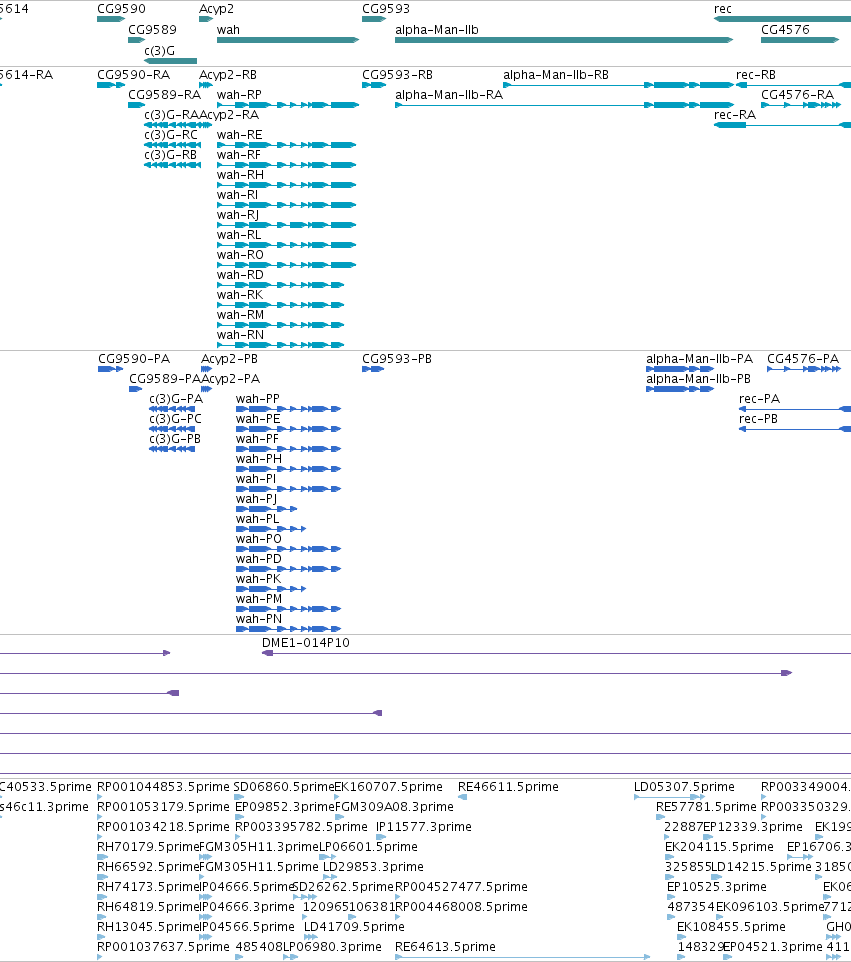Image resolution: width=851 pixels, height=962 pixels.
Task: Click the CG9593-RB transcript
Action: 374,85
